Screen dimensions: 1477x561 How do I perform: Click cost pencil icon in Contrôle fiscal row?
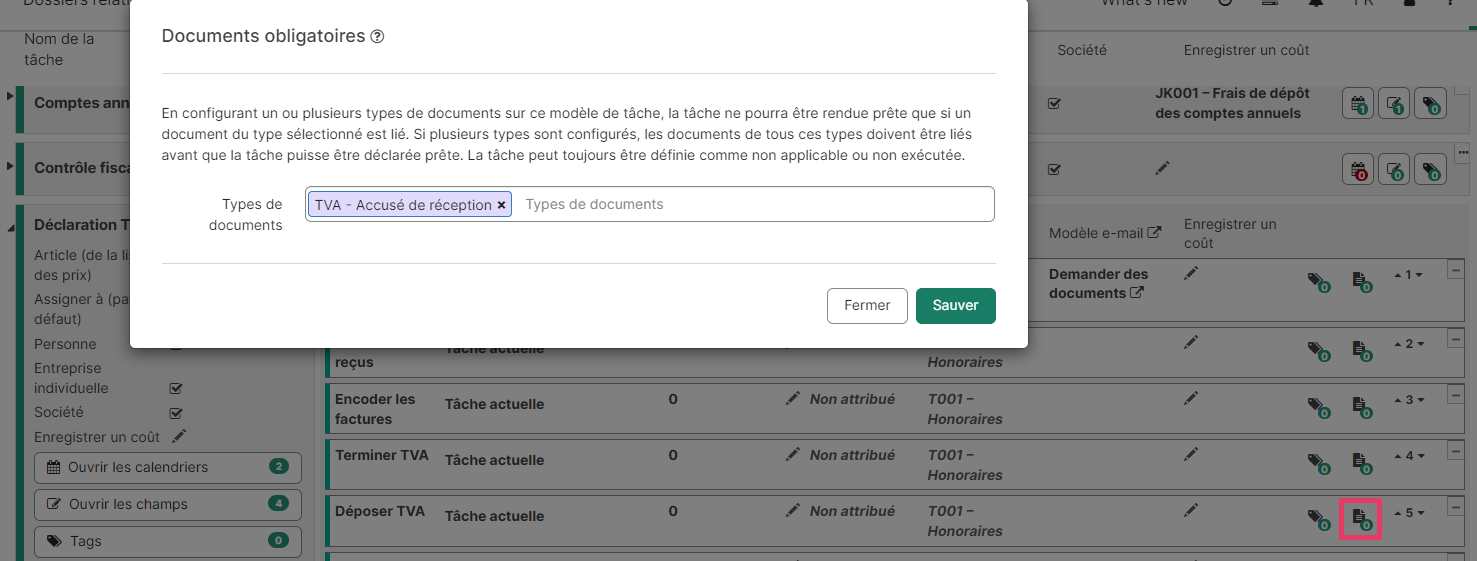point(1162,168)
